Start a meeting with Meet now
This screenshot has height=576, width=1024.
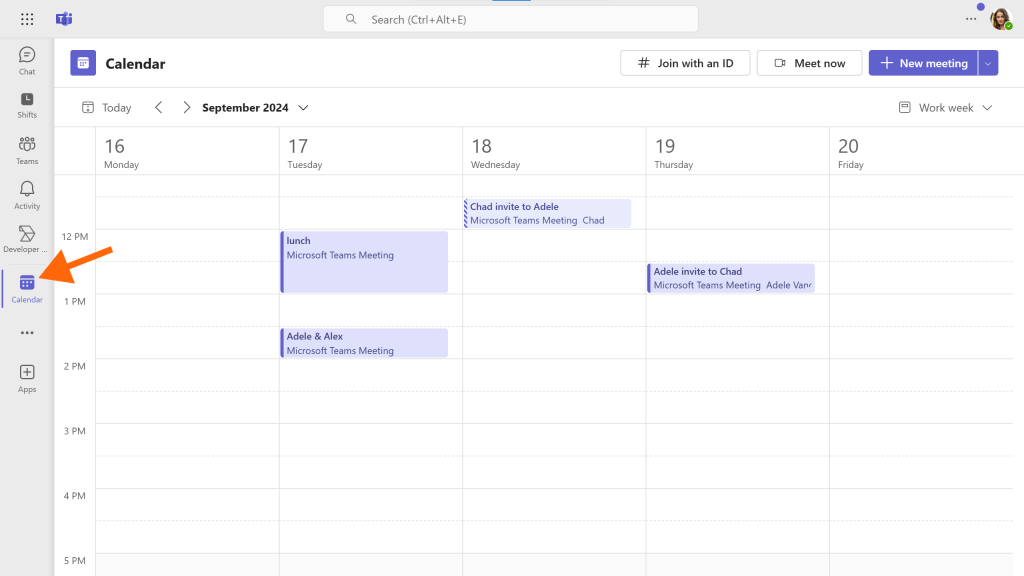(x=809, y=63)
